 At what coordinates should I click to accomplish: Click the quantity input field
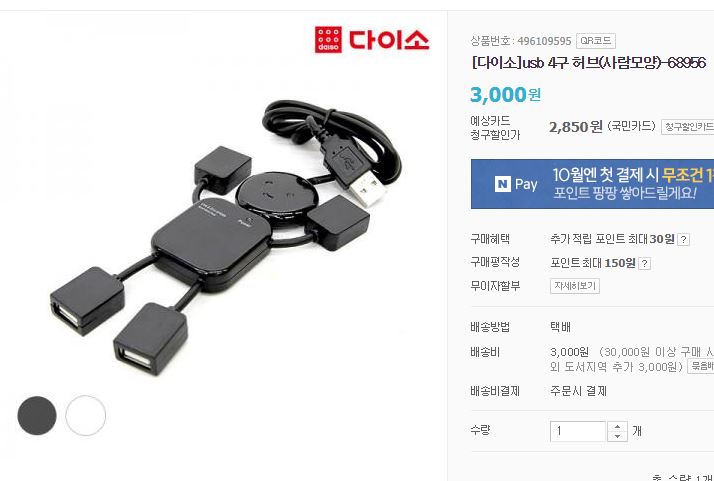coord(578,431)
